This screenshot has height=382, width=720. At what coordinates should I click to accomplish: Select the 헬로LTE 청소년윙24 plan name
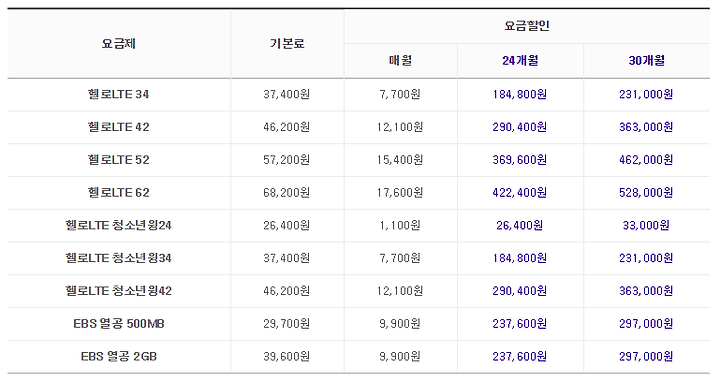pyautogui.click(x=118, y=225)
